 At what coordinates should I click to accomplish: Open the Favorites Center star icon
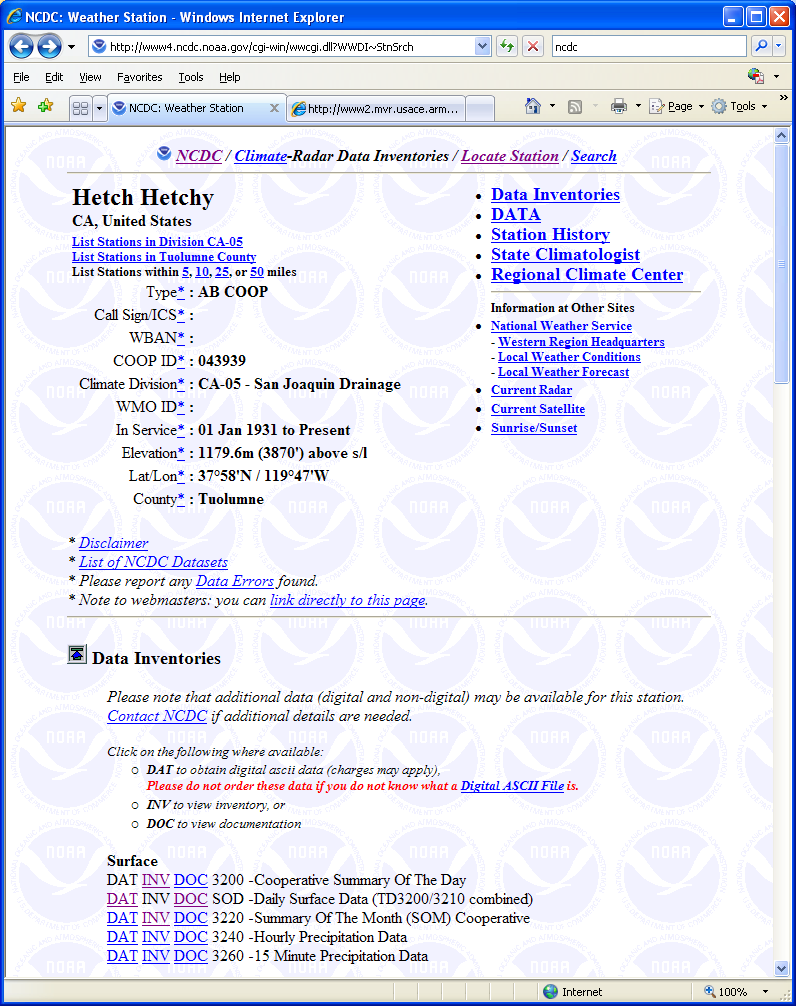[x=18, y=106]
